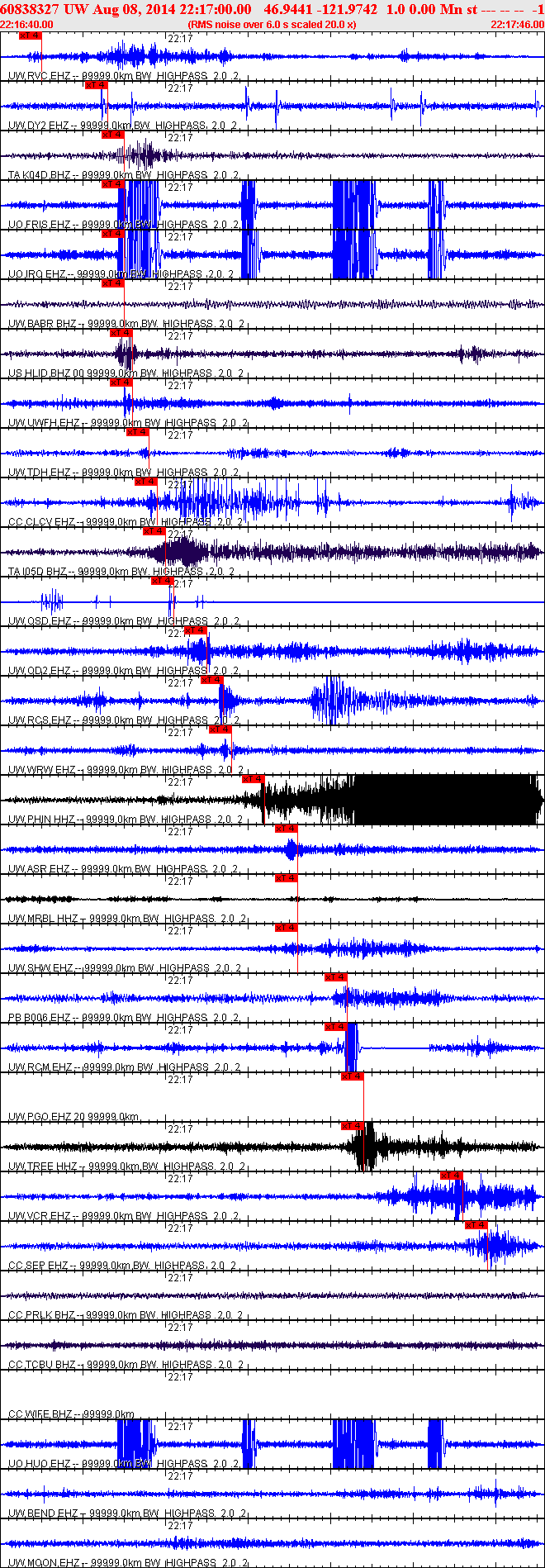Click the UW.WRW.EHZ station label
545x1568 pixels.
tap(42, 770)
